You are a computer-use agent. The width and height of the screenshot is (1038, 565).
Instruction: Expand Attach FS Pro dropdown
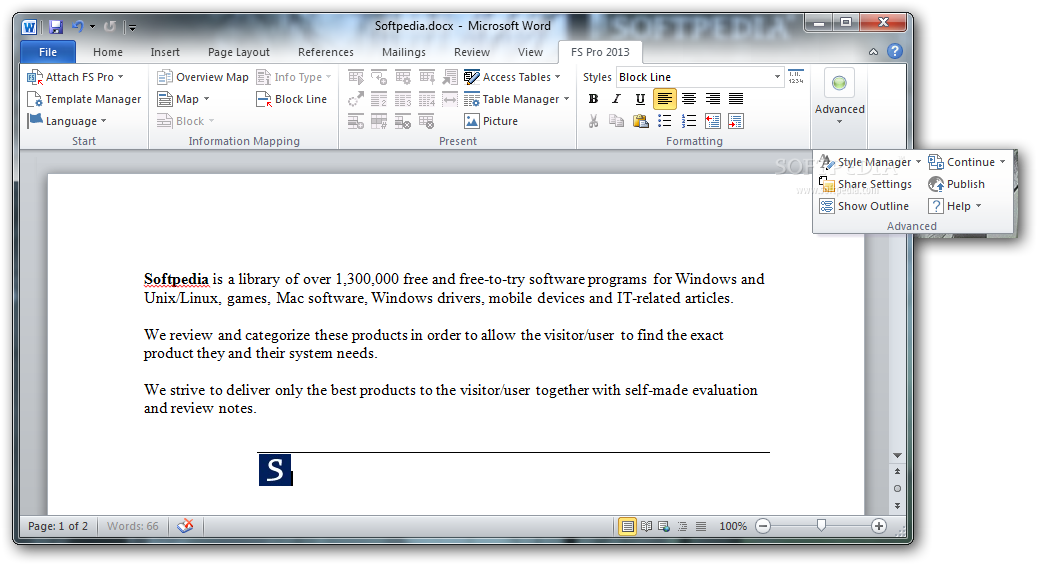(120, 77)
